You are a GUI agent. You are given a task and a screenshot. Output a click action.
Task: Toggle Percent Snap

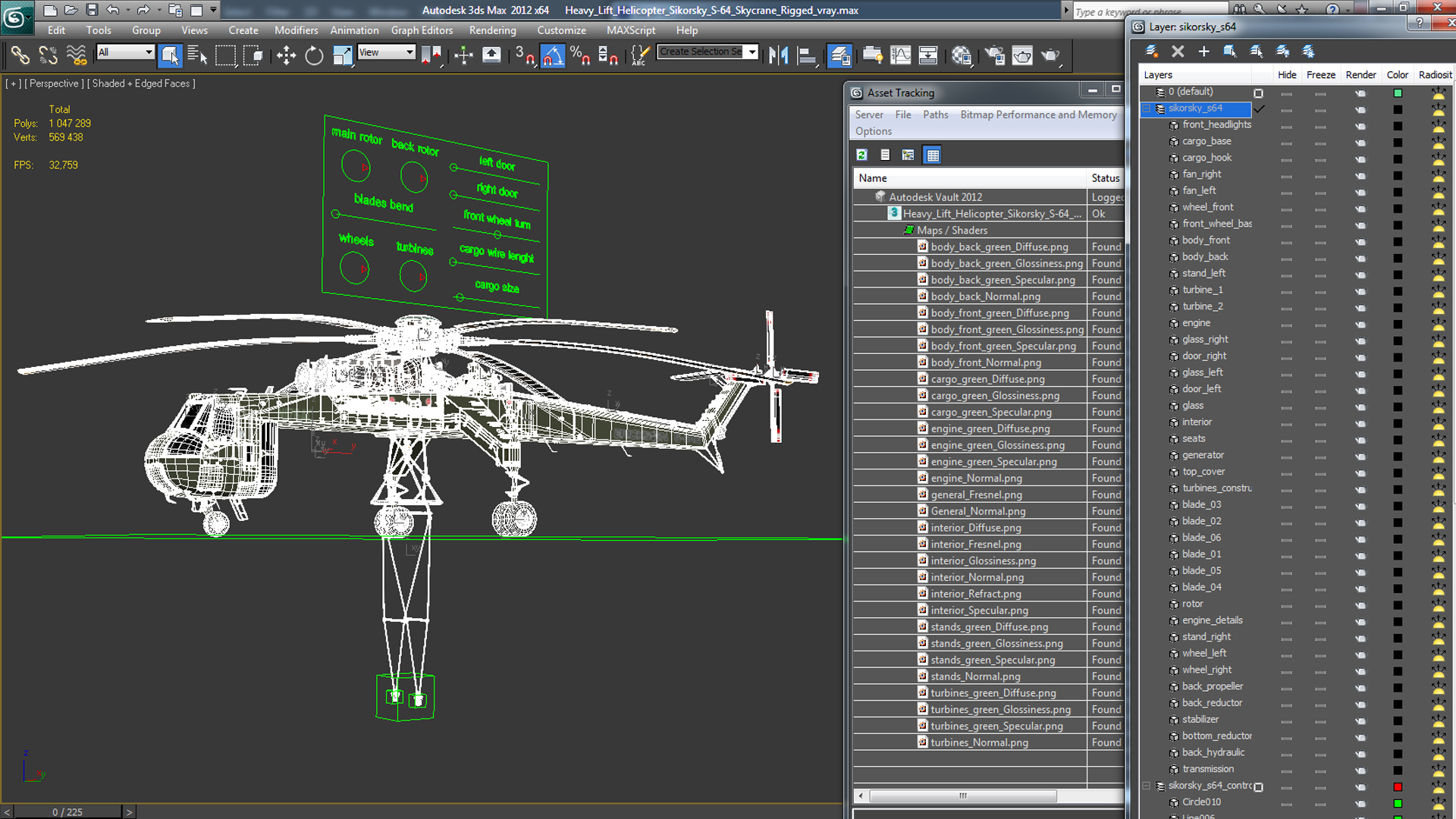581,55
